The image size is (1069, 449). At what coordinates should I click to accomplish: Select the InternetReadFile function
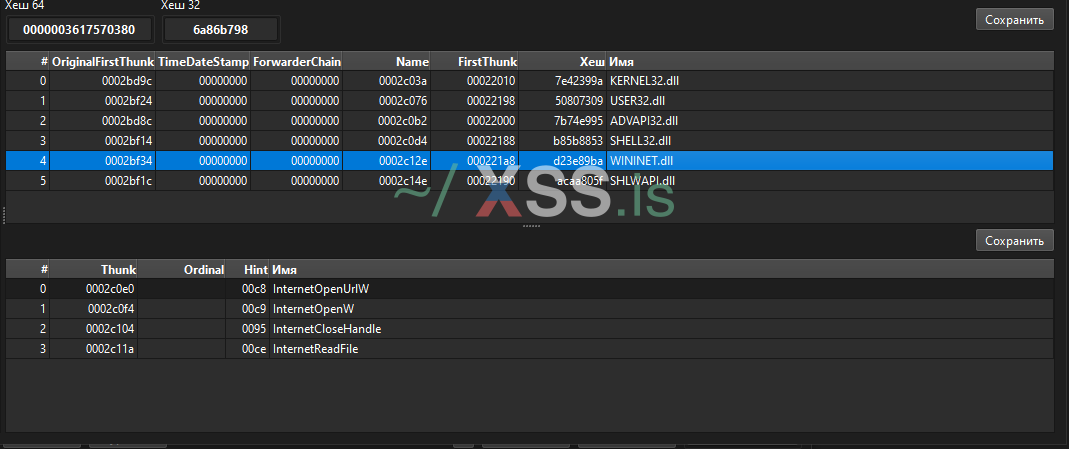coord(530,349)
